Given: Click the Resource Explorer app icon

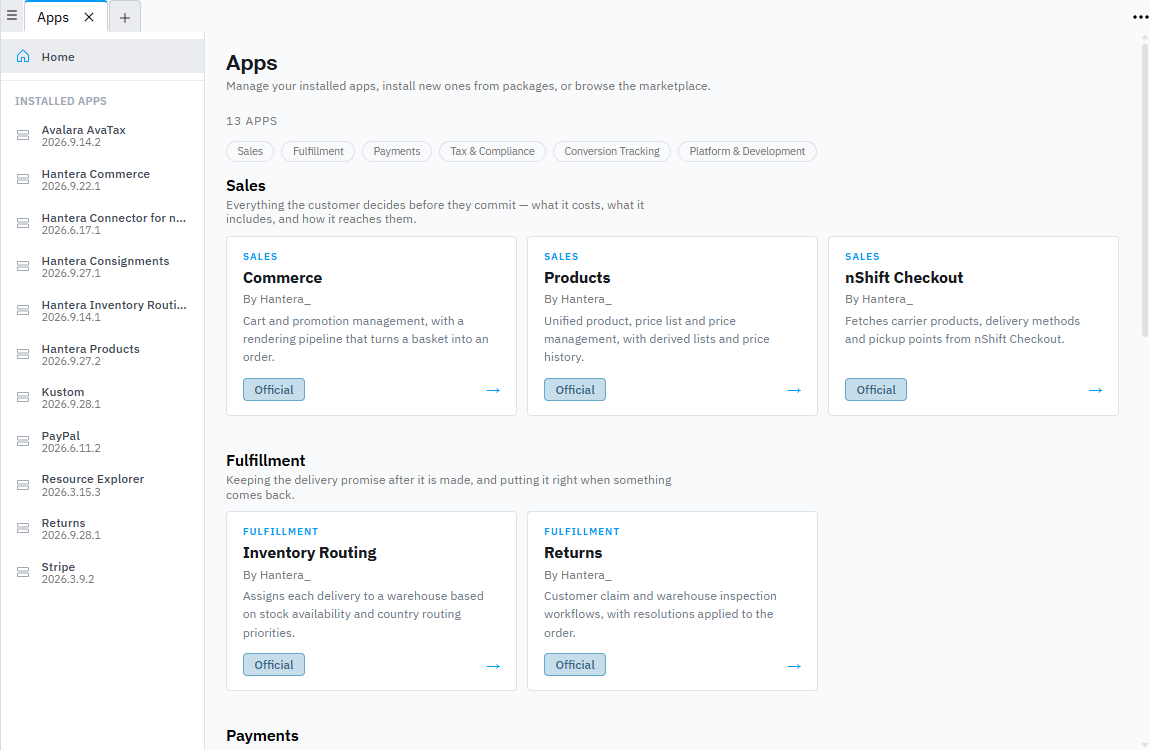Looking at the screenshot, I should click(x=23, y=485).
